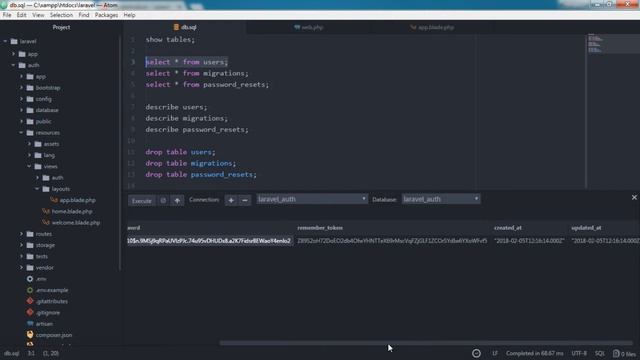Screen dimensions: 640x360
Task: Click the storage folder icon
Action: point(30,245)
